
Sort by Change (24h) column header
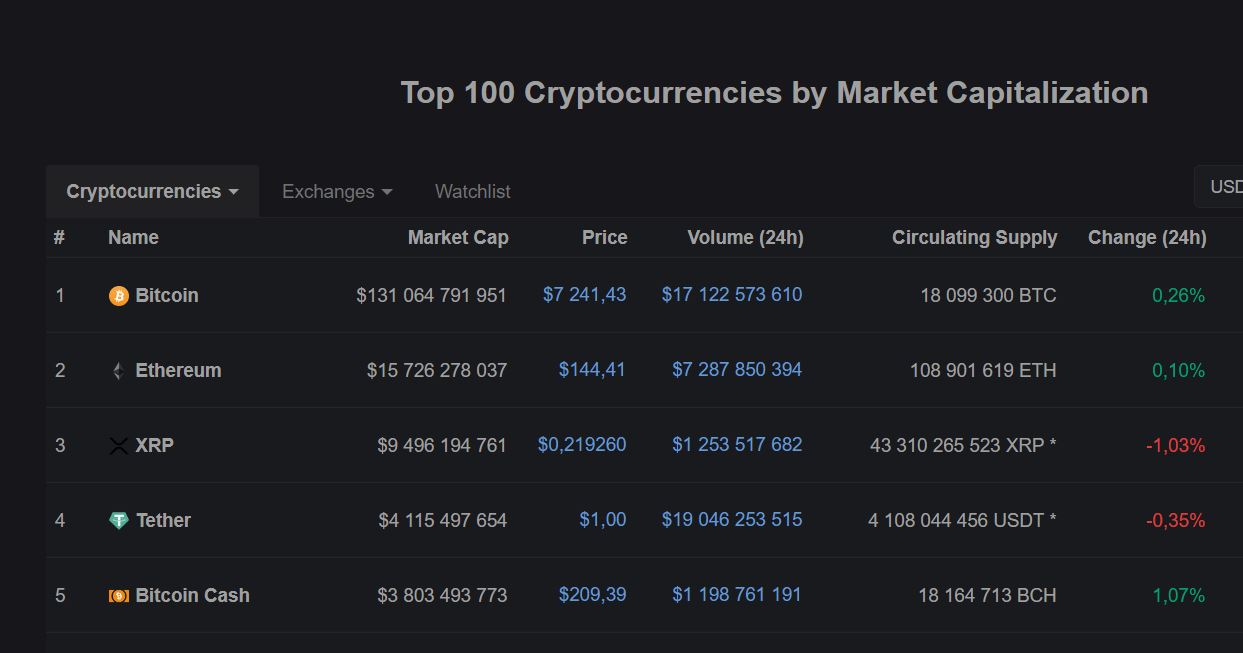point(1147,238)
